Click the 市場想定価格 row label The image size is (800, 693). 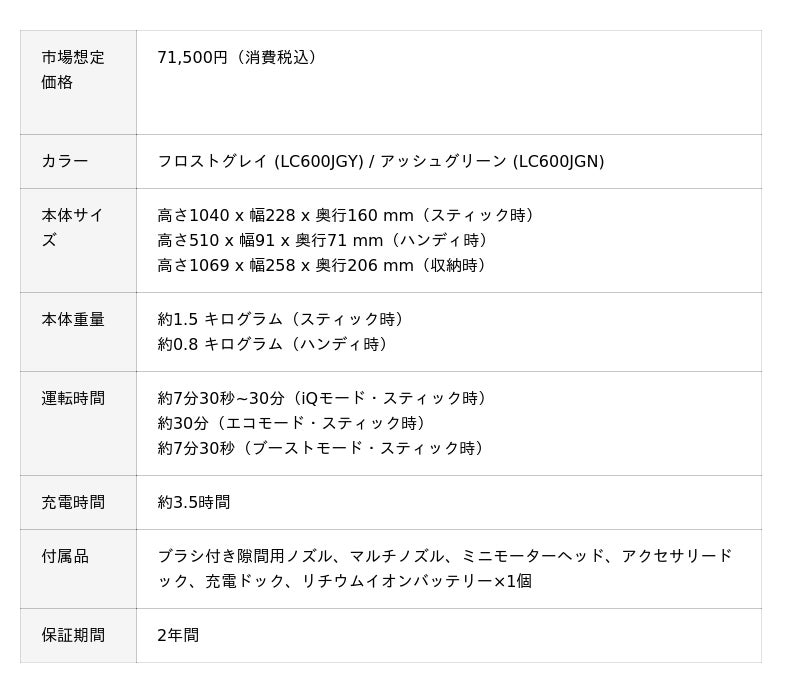(72, 70)
